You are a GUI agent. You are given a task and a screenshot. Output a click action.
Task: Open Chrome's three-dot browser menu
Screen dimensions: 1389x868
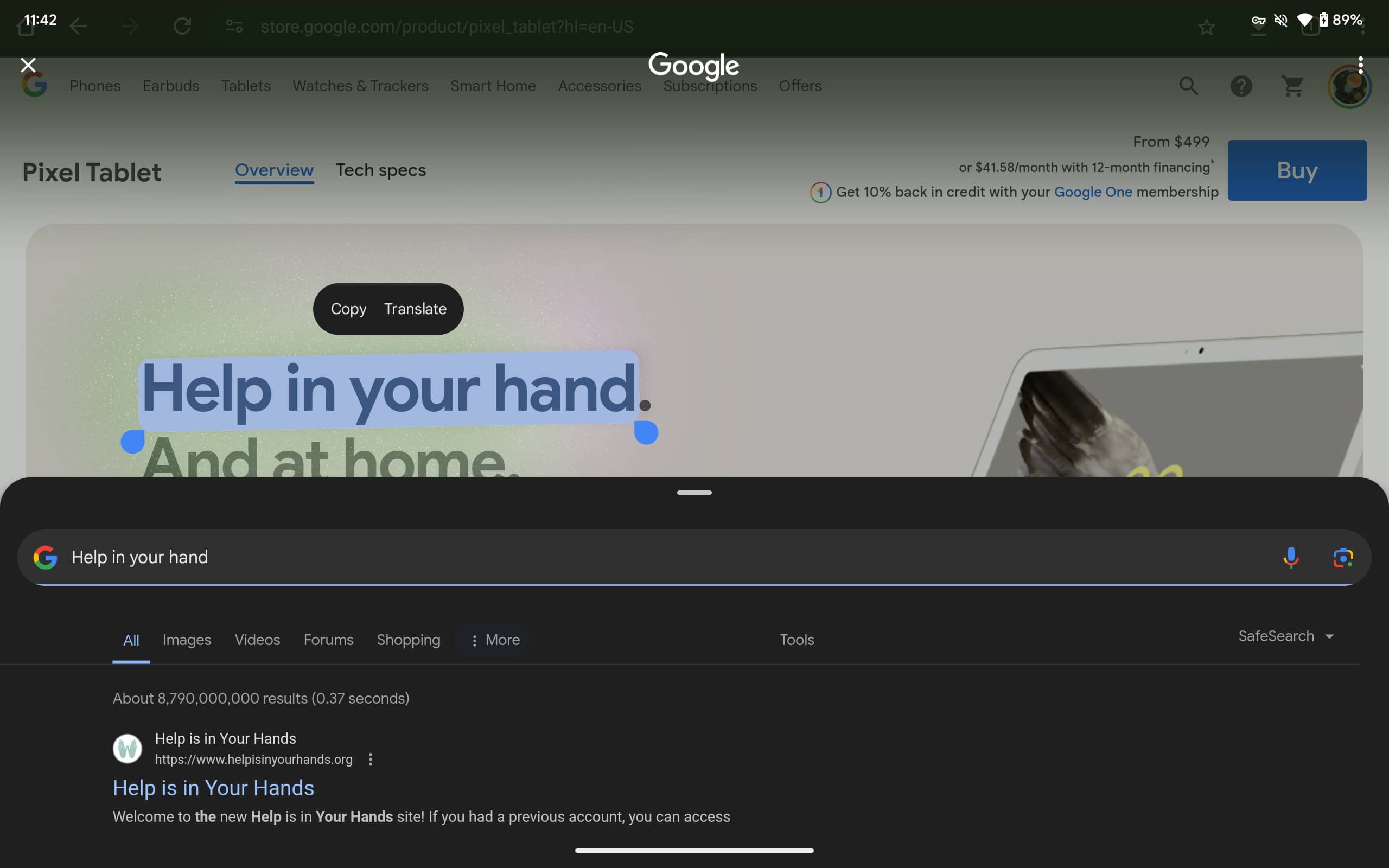click(x=1361, y=65)
